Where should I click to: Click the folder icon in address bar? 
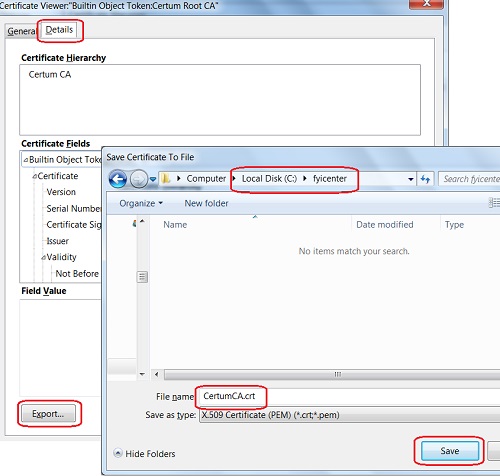click(x=166, y=179)
